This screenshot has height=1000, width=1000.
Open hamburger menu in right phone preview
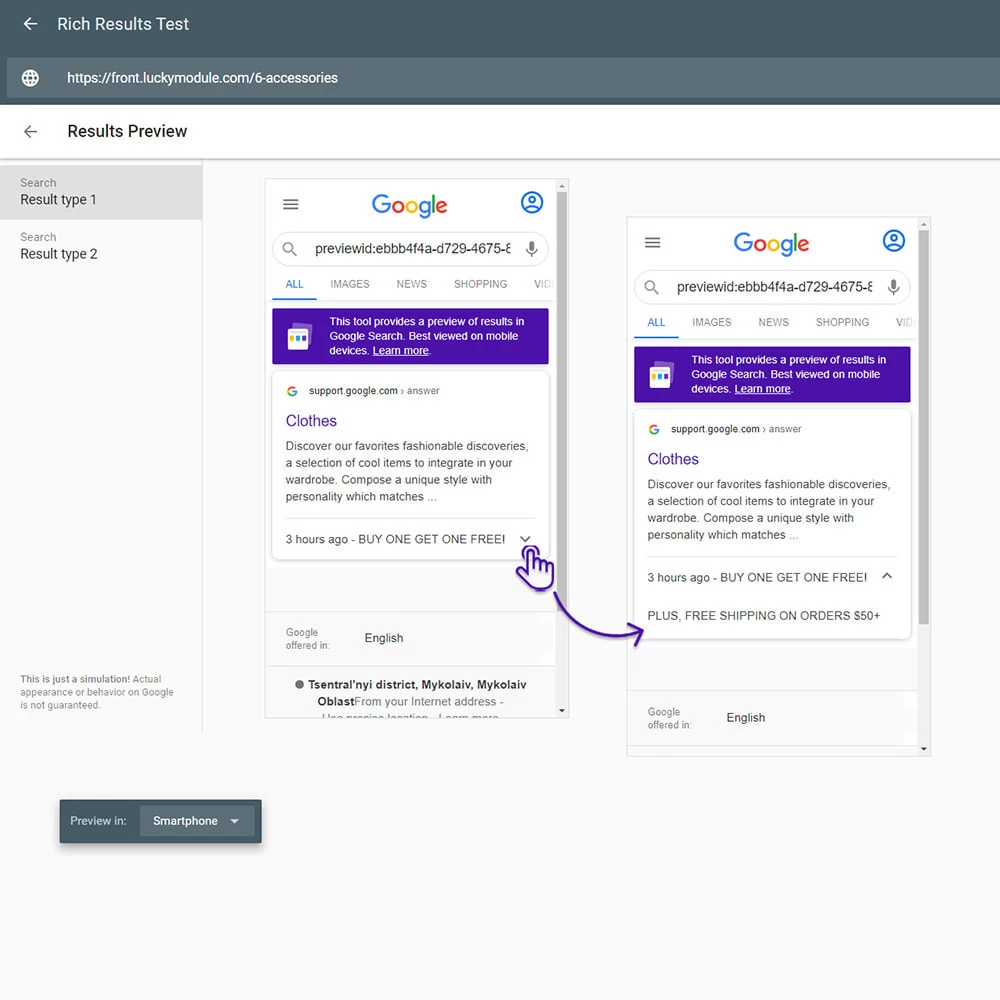652,242
